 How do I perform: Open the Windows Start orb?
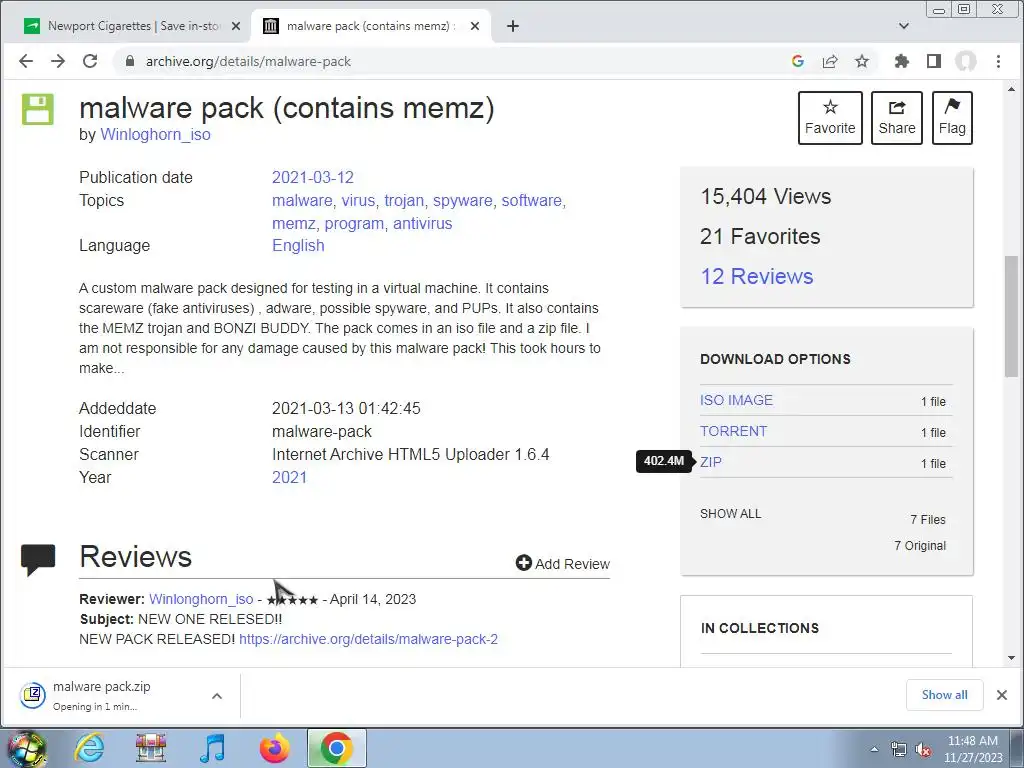click(x=25, y=748)
